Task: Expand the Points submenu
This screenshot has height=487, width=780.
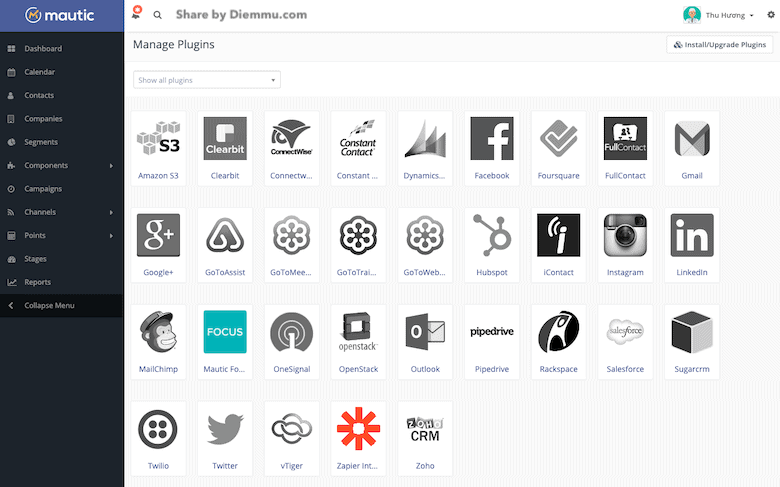Action: 62,235
